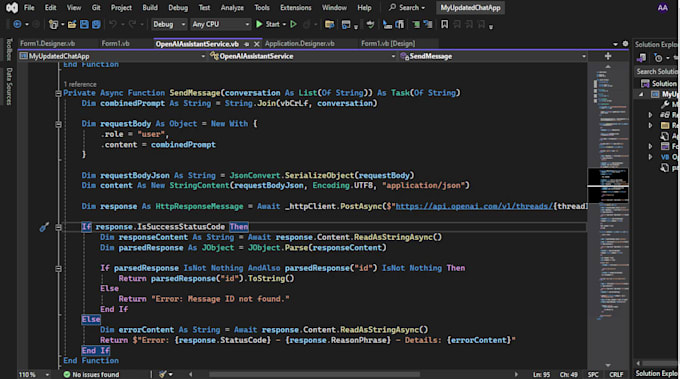Click the CRLF line ending indicator
Screen dimensions: 680x379
coord(616,374)
